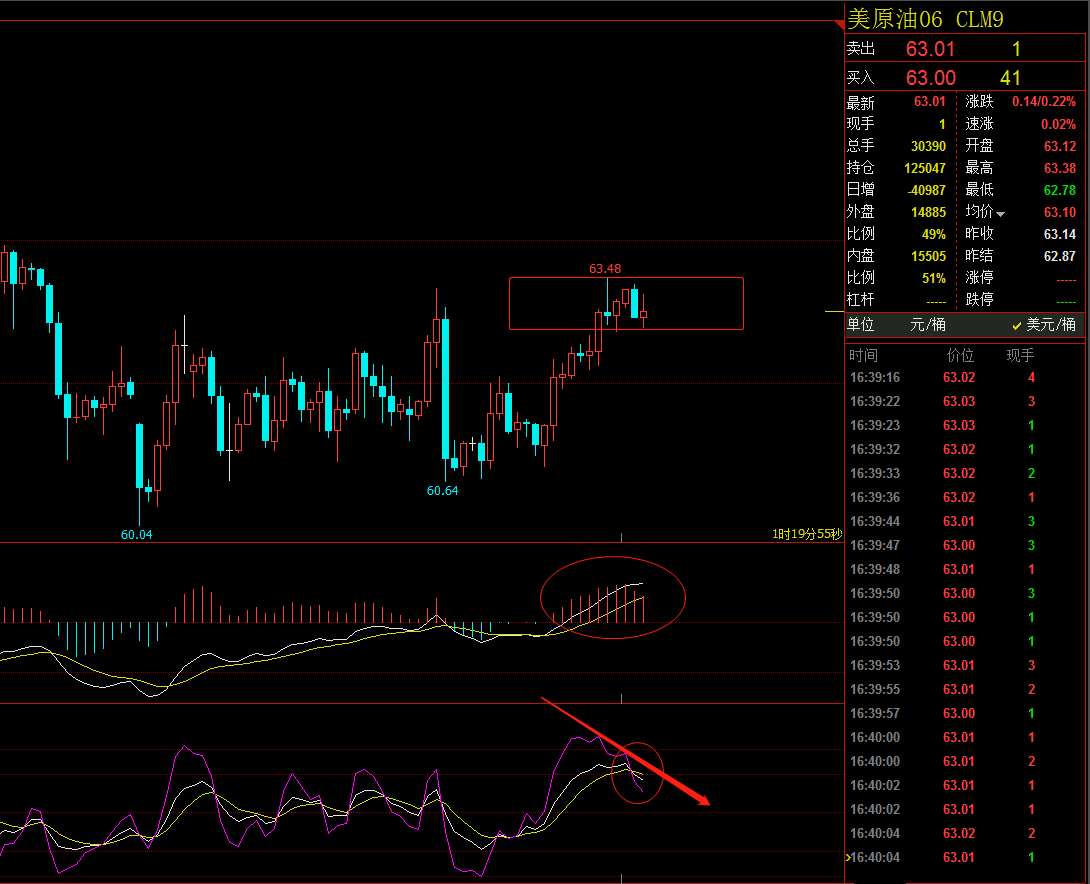
Task: Click the 现手 column header in tick list
Action: (1020, 356)
